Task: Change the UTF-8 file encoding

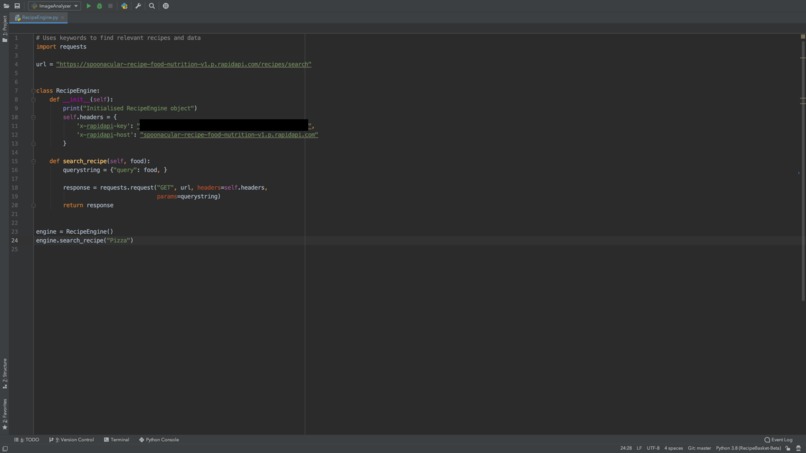Action: (653, 448)
